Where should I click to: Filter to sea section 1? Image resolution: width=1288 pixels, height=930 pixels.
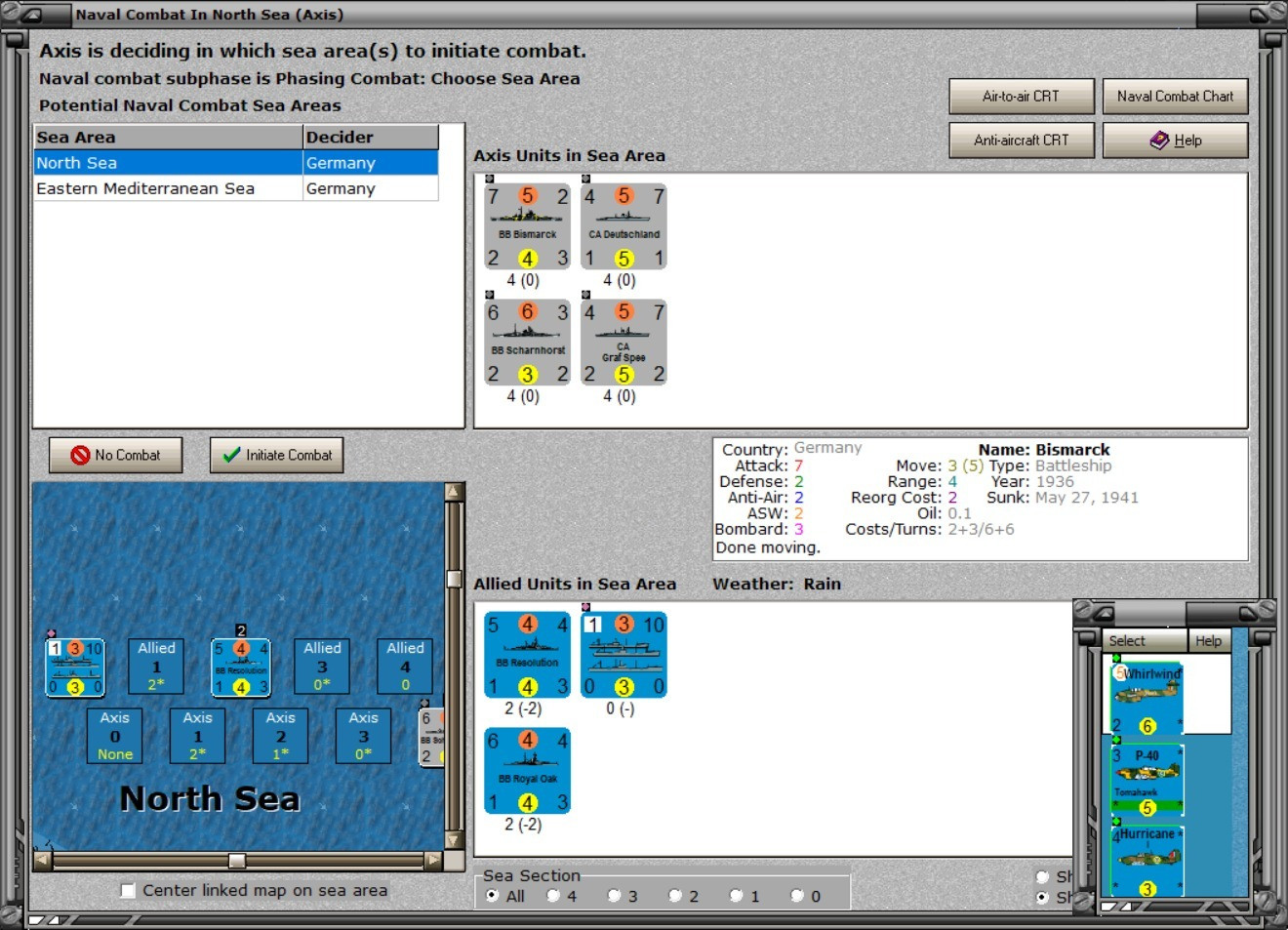[737, 896]
